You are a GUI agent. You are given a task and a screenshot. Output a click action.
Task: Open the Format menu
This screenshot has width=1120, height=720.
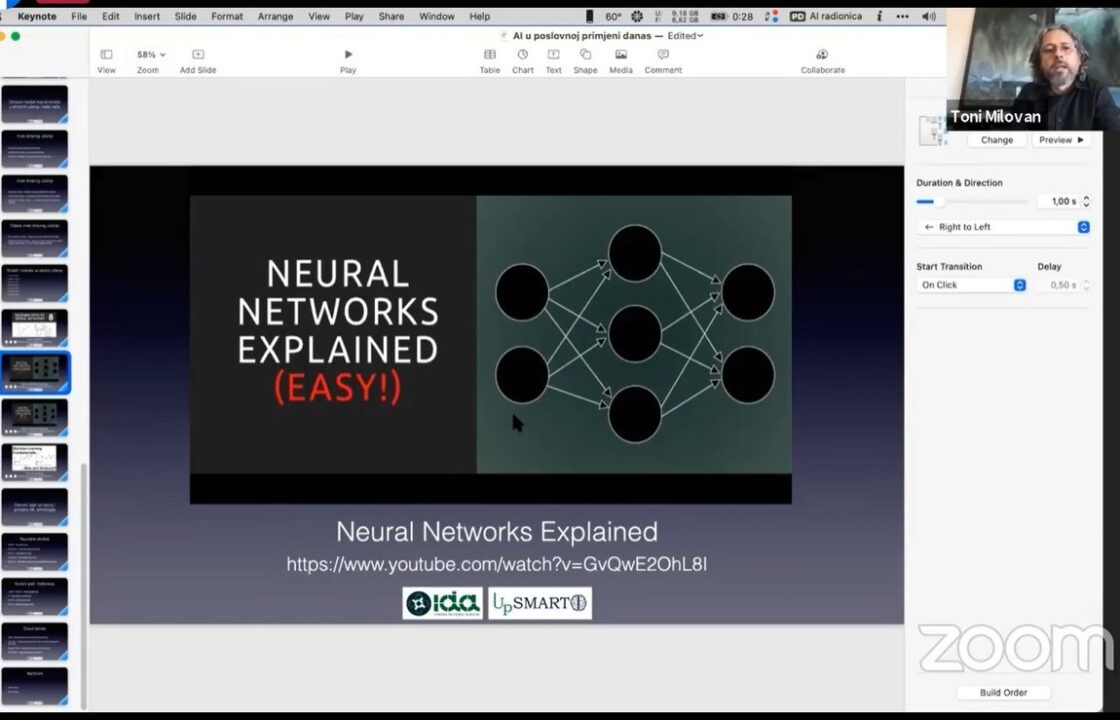tap(227, 16)
